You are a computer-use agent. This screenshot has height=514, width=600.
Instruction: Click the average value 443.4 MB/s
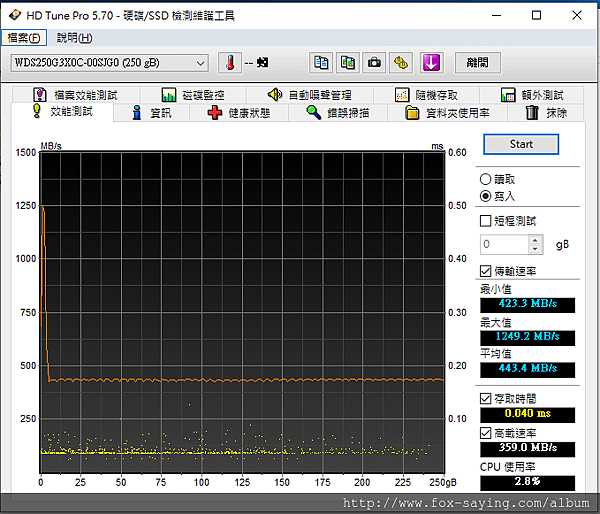[527, 370]
